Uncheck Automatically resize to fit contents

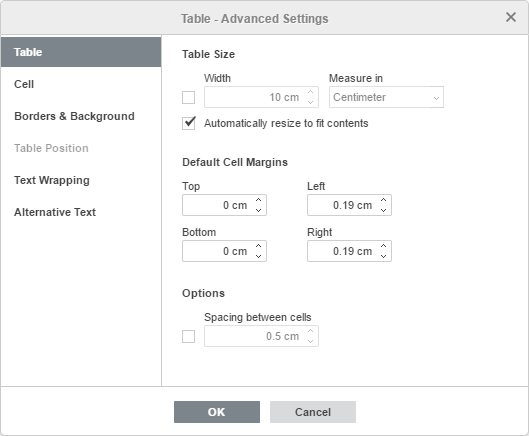[188, 123]
